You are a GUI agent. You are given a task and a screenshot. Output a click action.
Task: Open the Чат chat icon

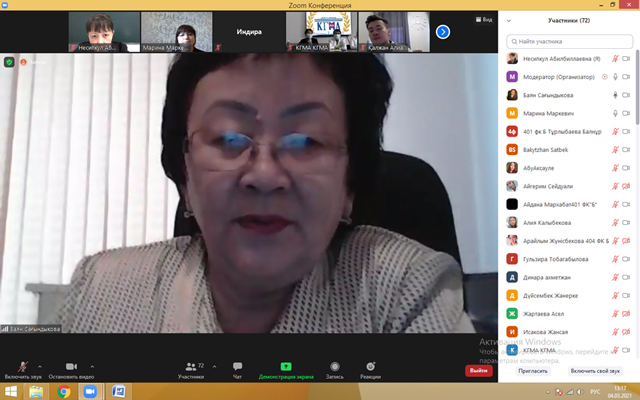pos(237,370)
